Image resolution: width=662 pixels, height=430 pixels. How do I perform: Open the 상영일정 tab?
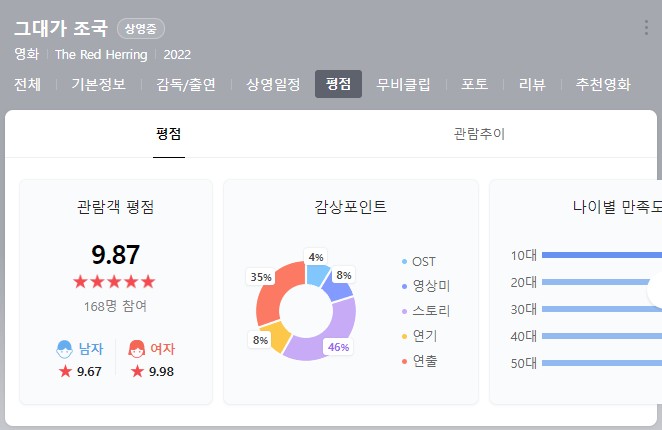273,85
